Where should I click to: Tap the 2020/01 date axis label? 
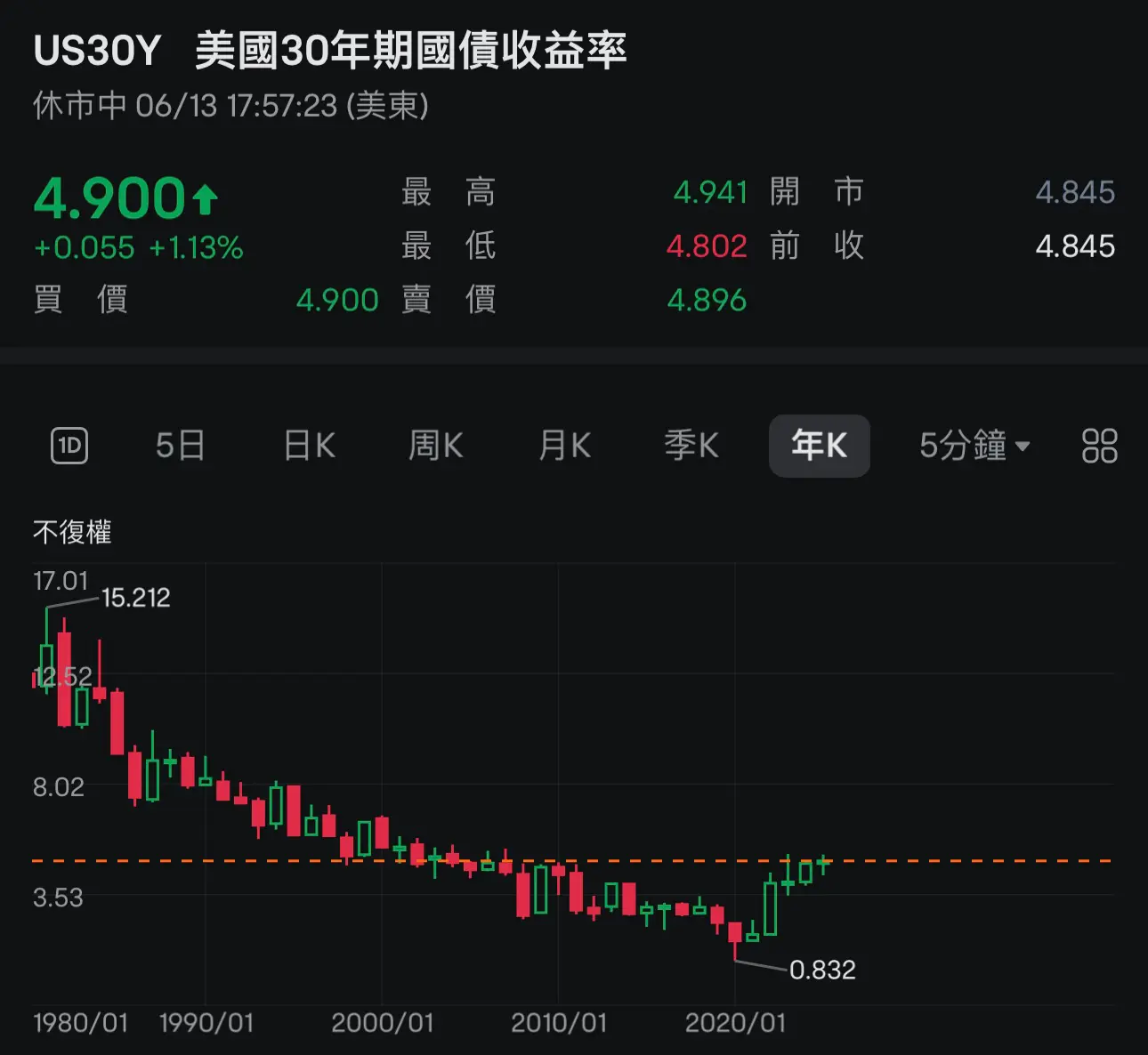tap(736, 1023)
